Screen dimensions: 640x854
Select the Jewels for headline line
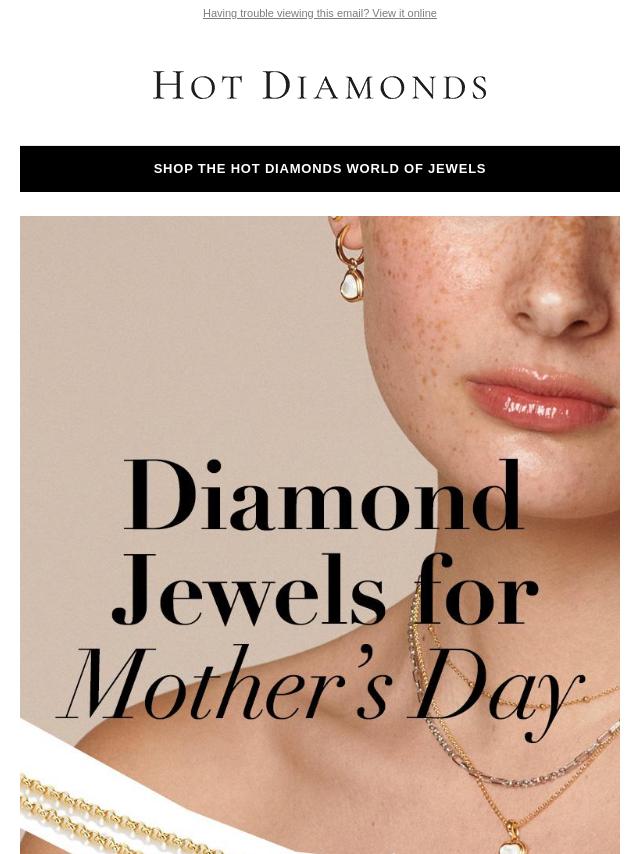tap(324, 592)
